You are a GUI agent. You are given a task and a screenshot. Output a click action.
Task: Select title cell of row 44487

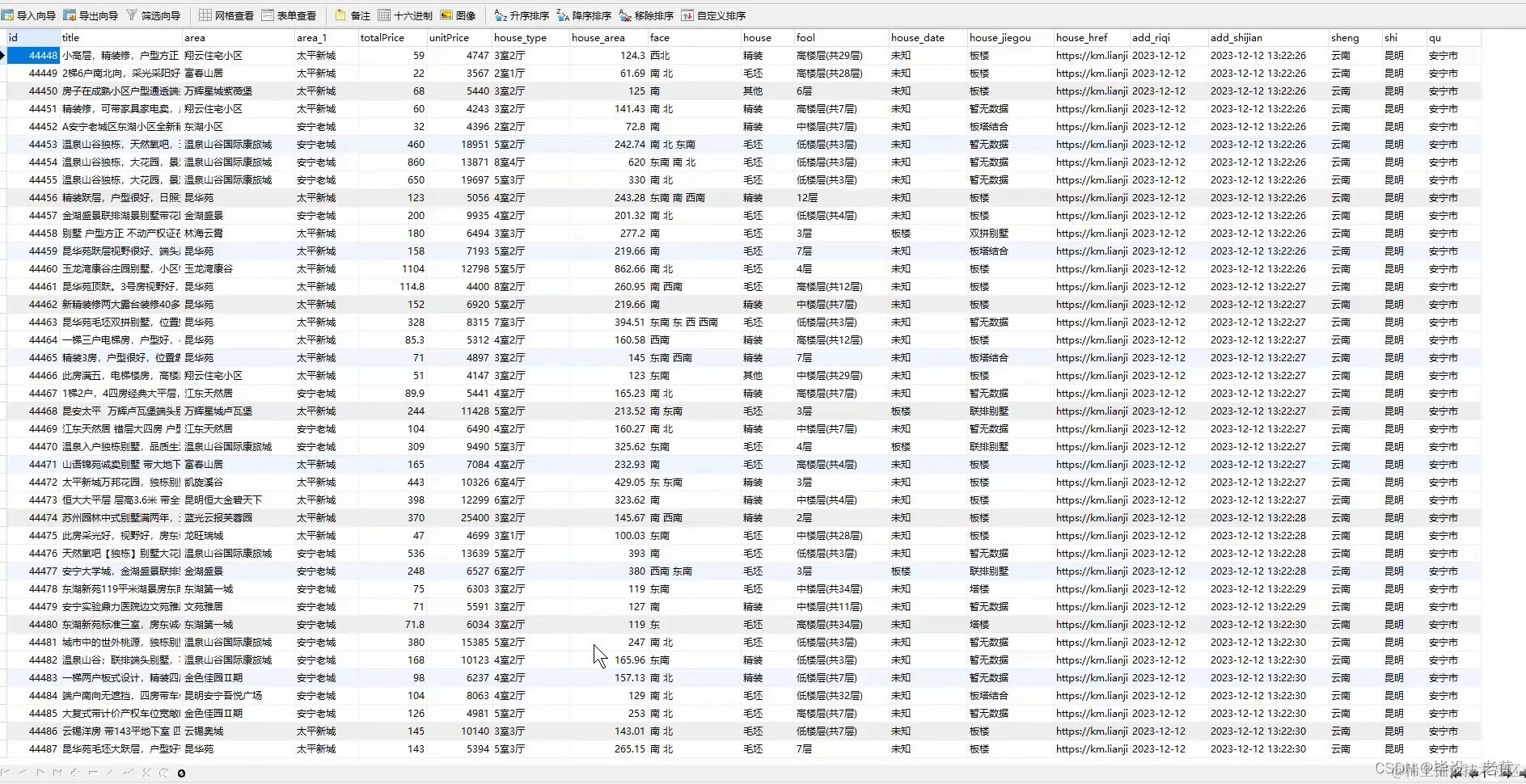click(121, 748)
